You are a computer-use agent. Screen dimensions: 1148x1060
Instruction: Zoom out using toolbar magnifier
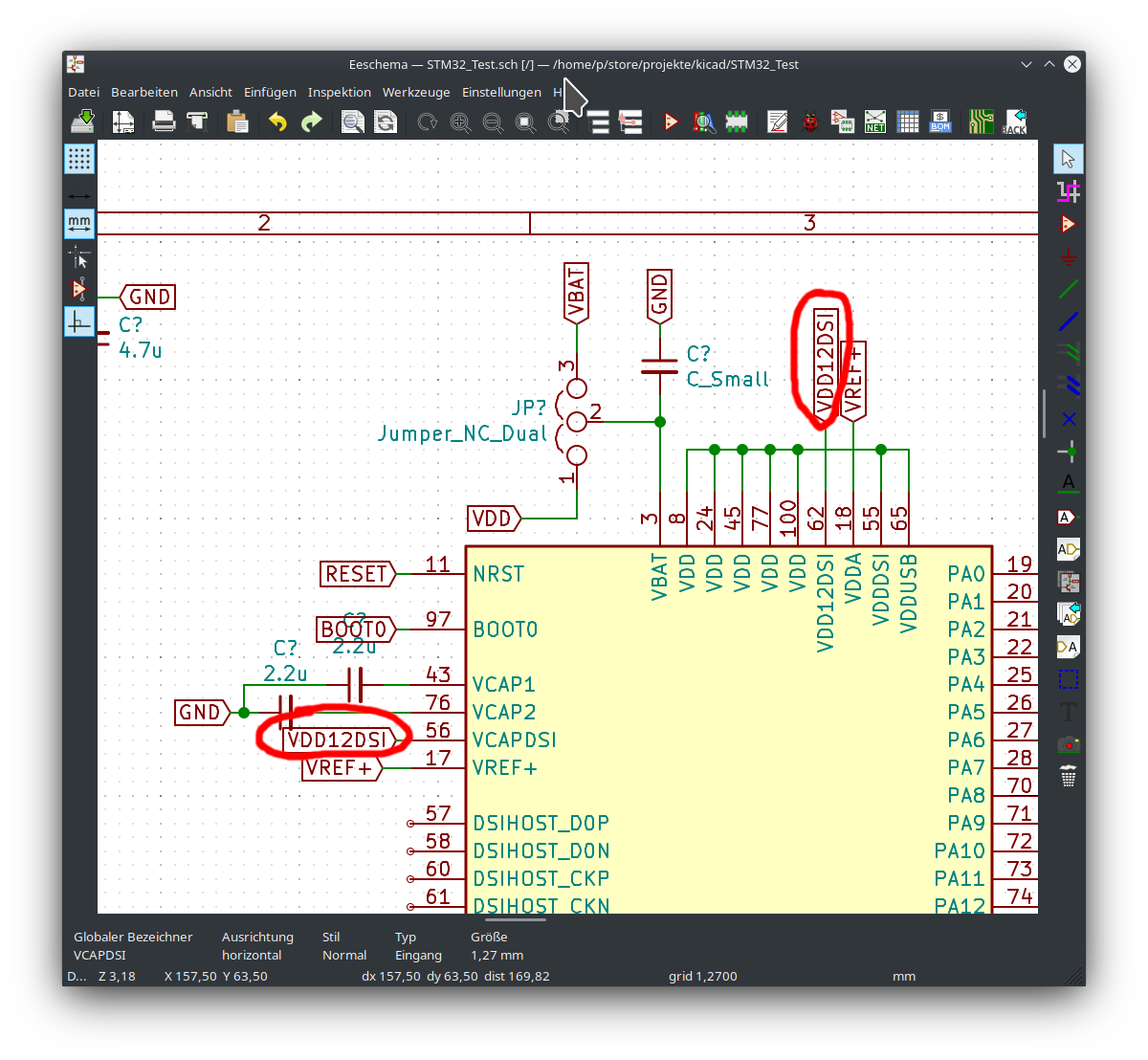(493, 121)
